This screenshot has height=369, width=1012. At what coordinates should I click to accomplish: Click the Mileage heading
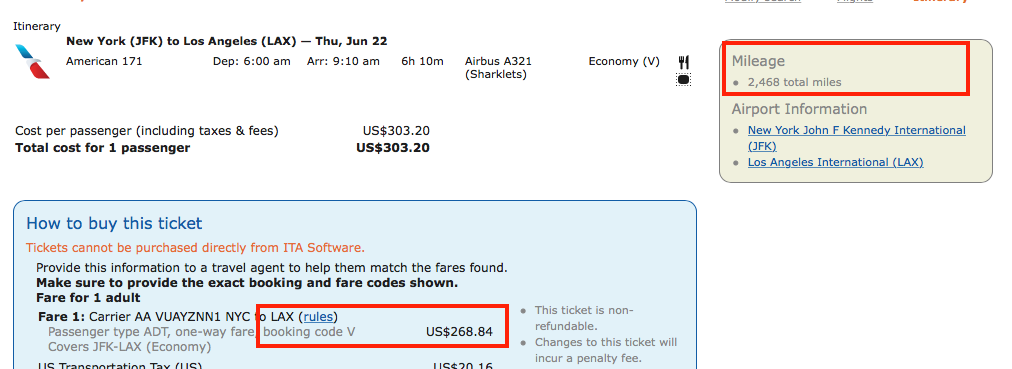758,61
